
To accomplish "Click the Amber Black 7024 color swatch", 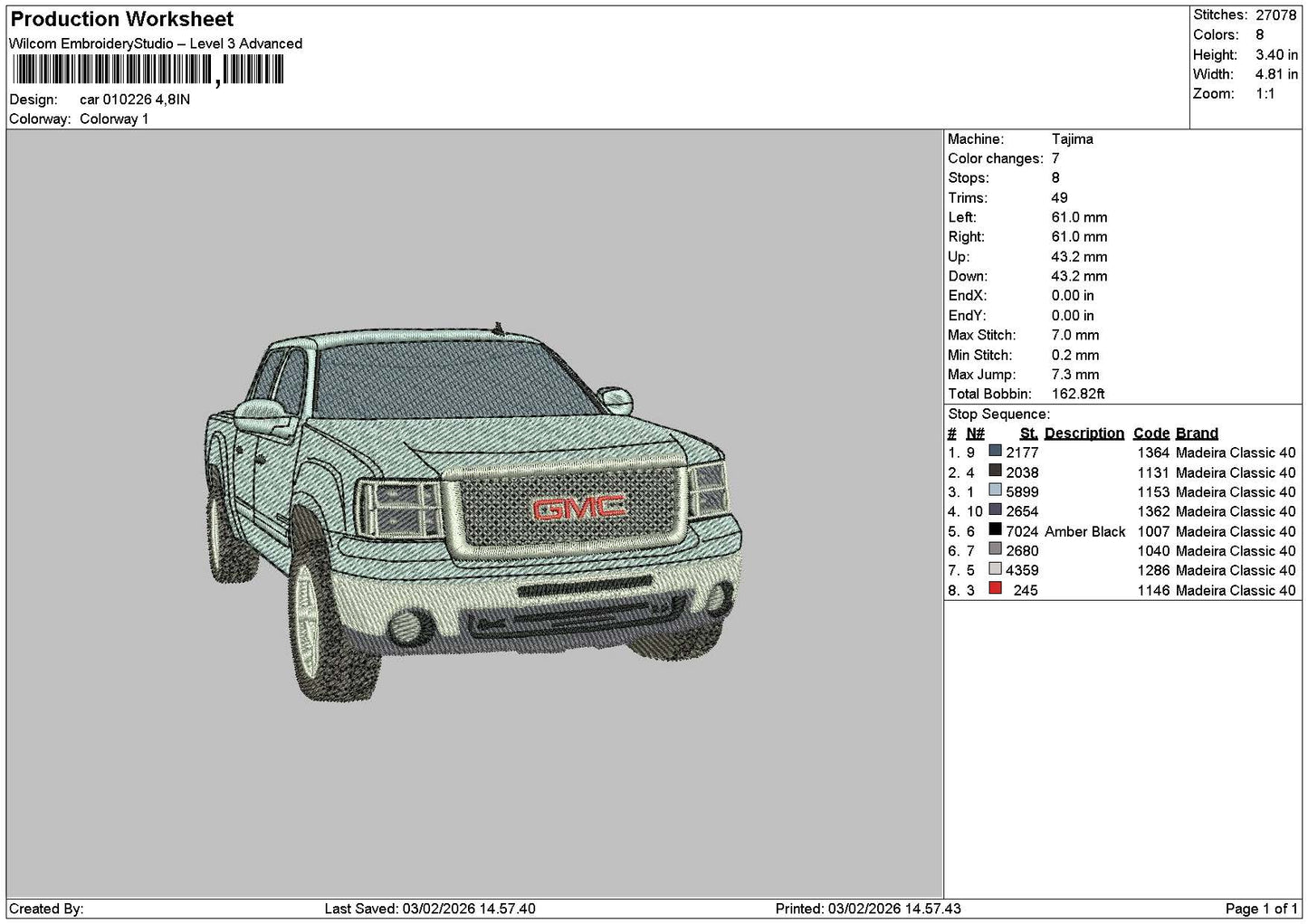I will tap(995, 529).
